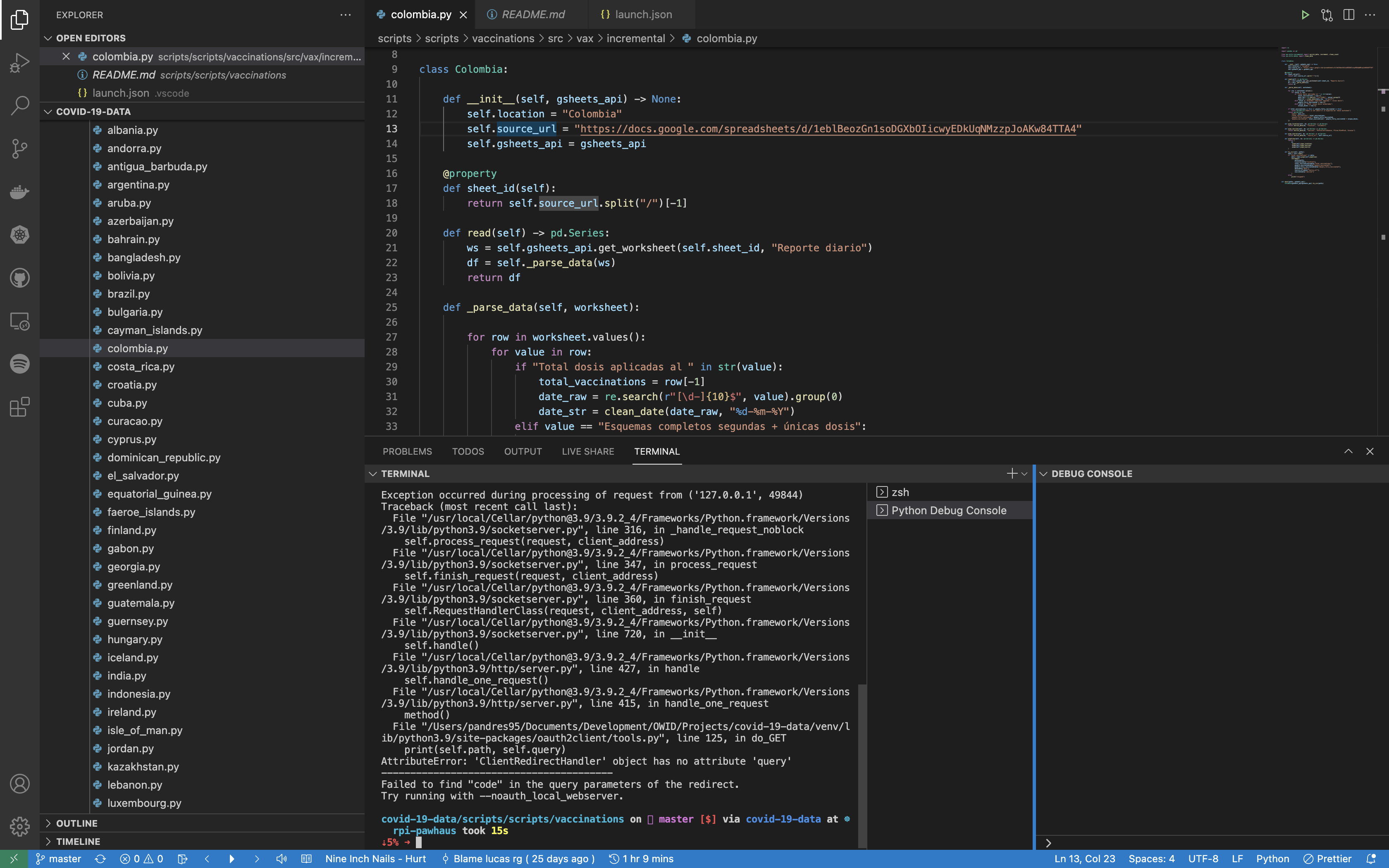Open the Kubernetes extension view
Image resolution: width=1389 pixels, height=868 pixels.
pyautogui.click(x=19, y=235)
